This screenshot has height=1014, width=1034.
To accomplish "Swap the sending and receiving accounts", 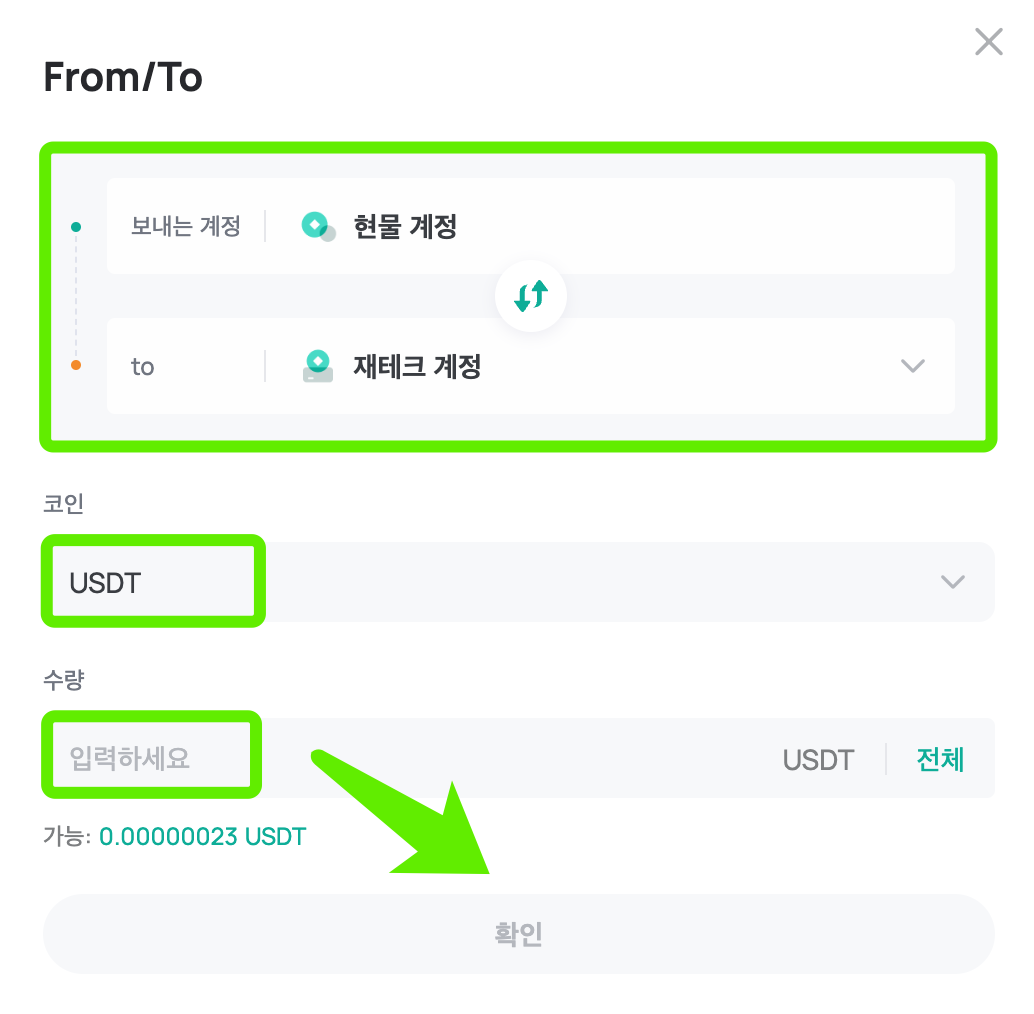I will (531, 296).
